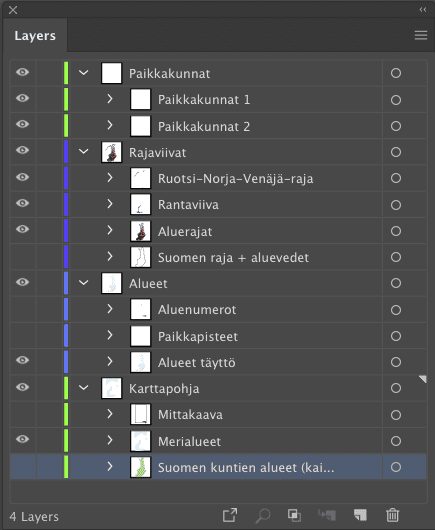Click the Create New Layer icon
This screenshot has height=530, width=435.
coord(360,515)
